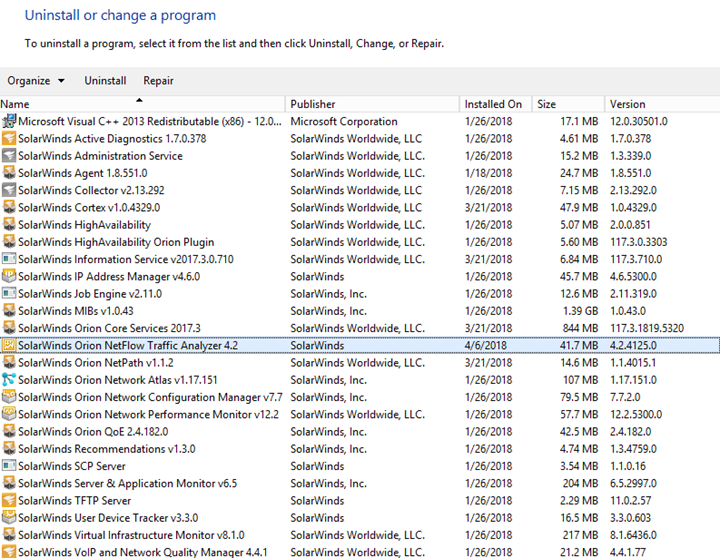Click the Server & Application Monitor v6.5 icon

(9, 483)
